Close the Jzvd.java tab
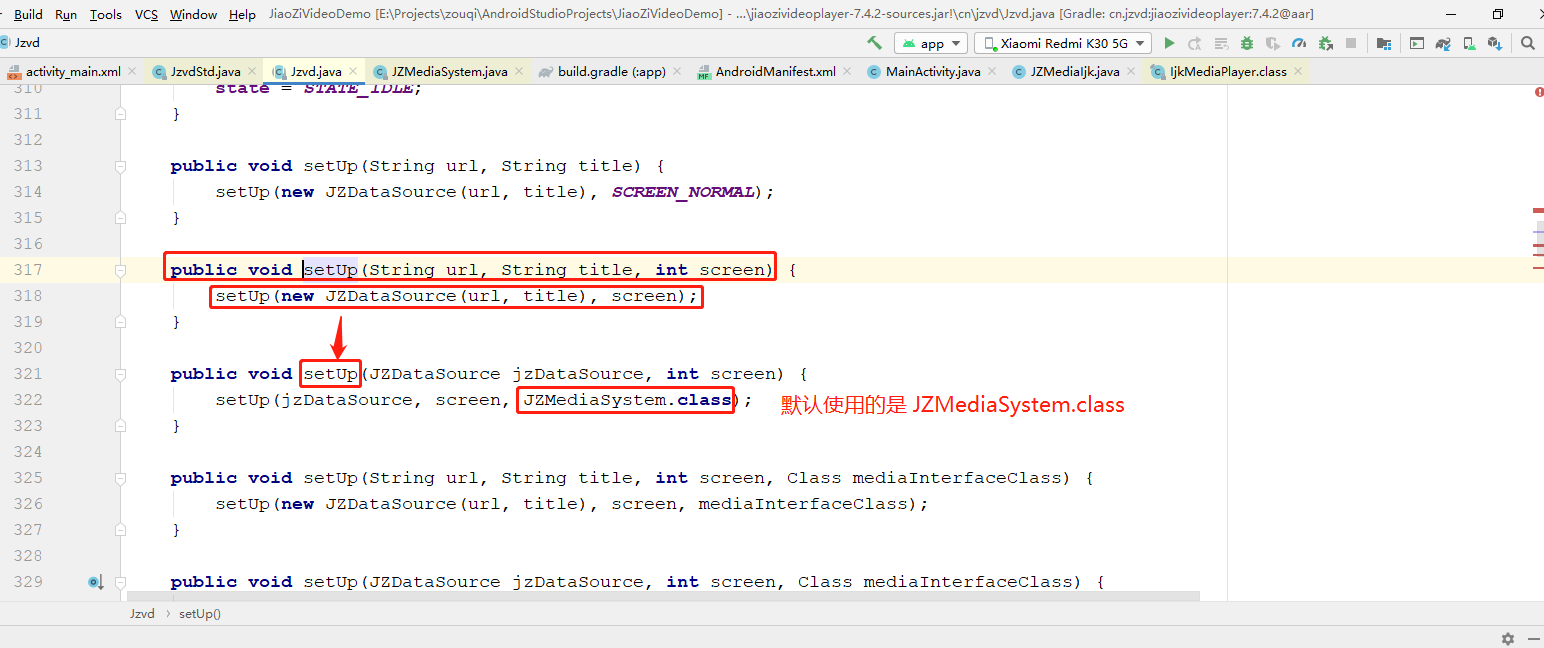The width and height of the screenshot is (1544, 648). 353,72
